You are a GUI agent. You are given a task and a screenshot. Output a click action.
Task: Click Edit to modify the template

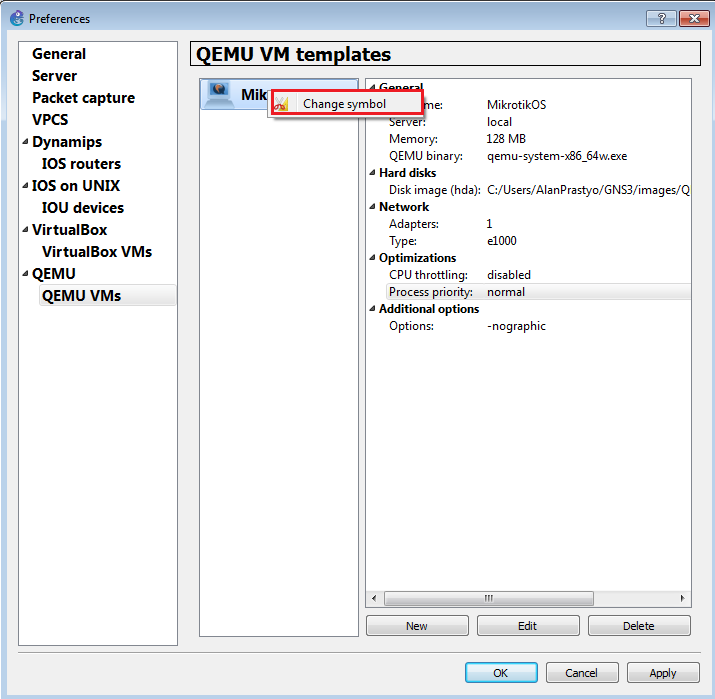[528, 626]
